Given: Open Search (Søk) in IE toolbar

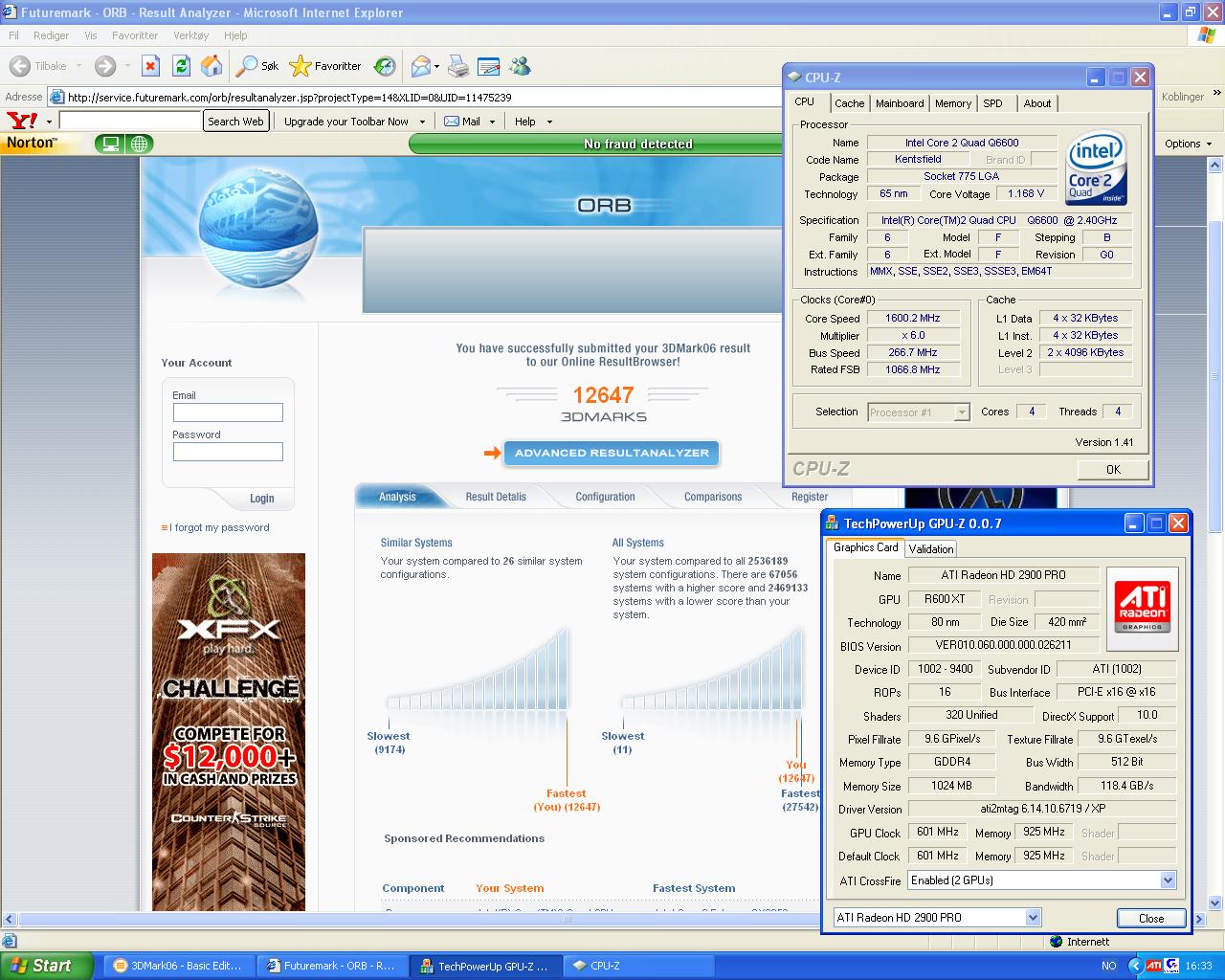Looking at the screenshot, I should tap(257, 66).
